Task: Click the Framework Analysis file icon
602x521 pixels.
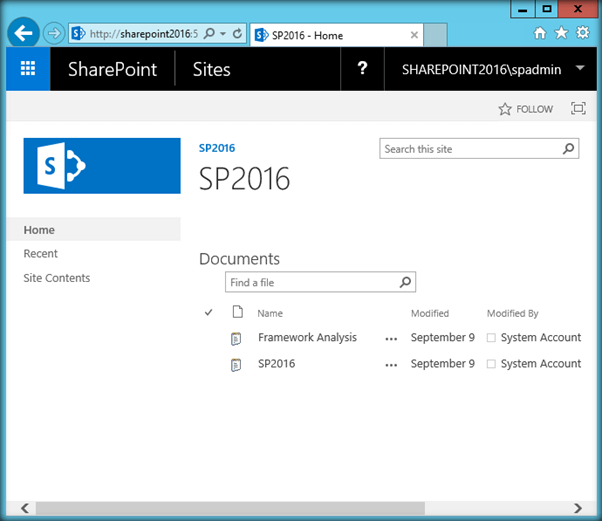Action: click(236, 338)
